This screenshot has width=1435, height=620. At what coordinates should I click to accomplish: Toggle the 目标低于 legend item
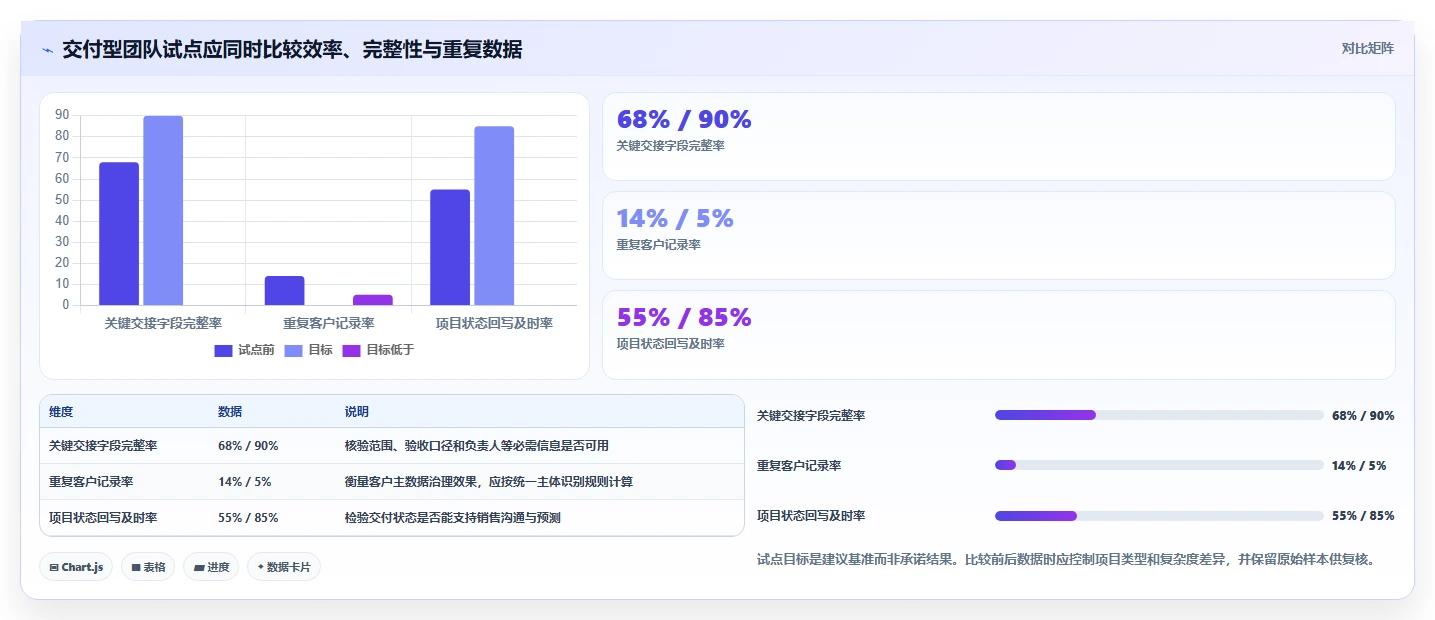378,350
